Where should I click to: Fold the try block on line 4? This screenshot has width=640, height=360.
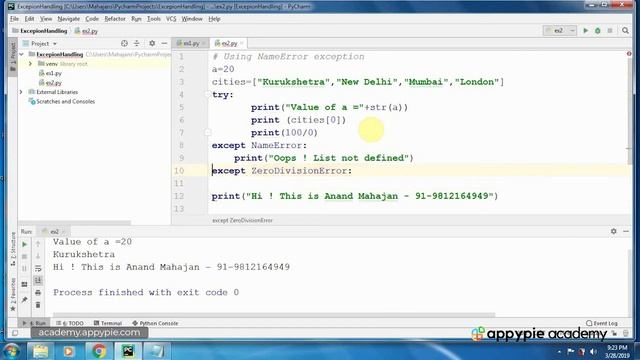[207, 95]
